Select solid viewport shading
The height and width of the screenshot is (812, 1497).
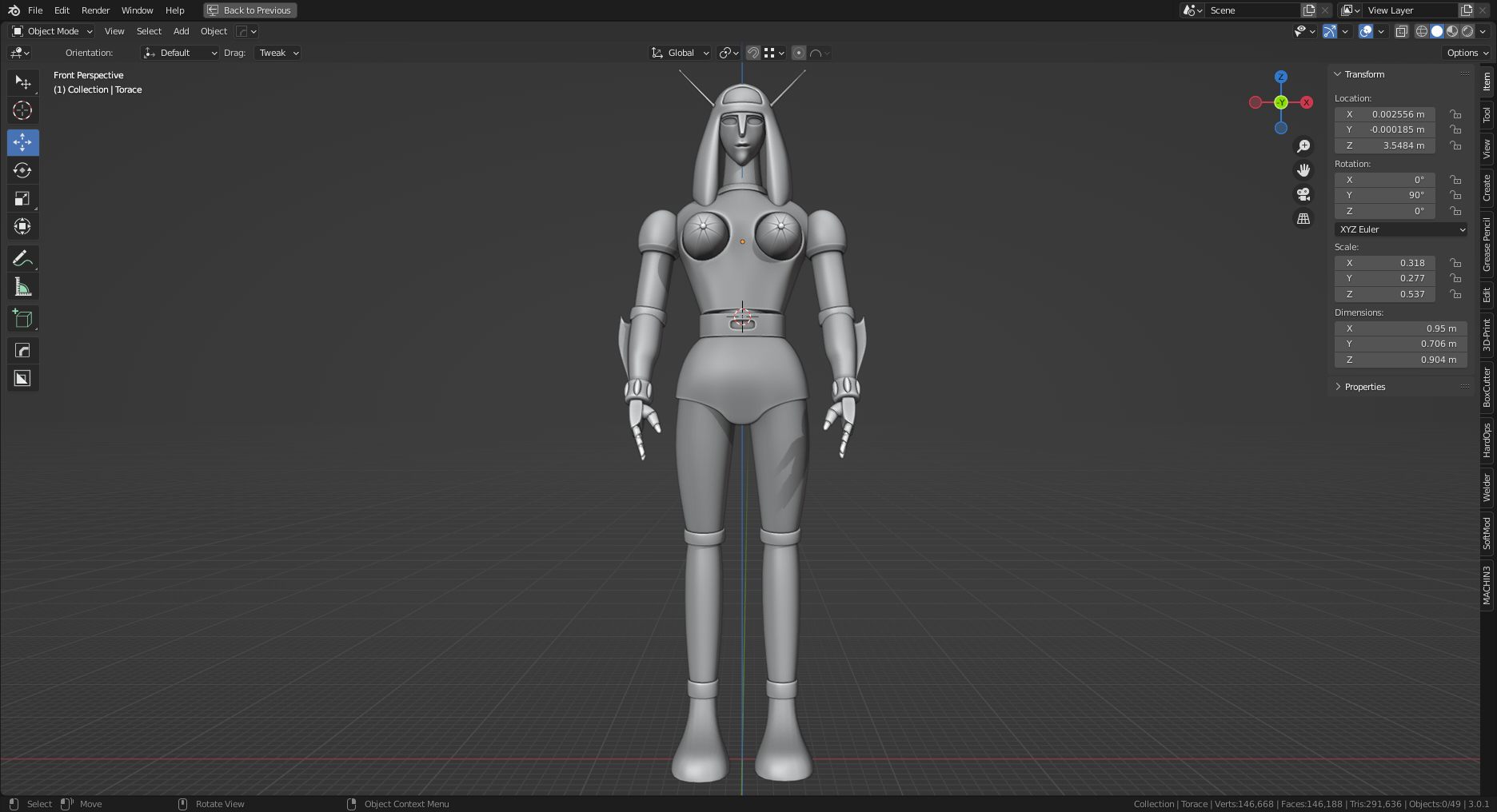pos(1437,31)
